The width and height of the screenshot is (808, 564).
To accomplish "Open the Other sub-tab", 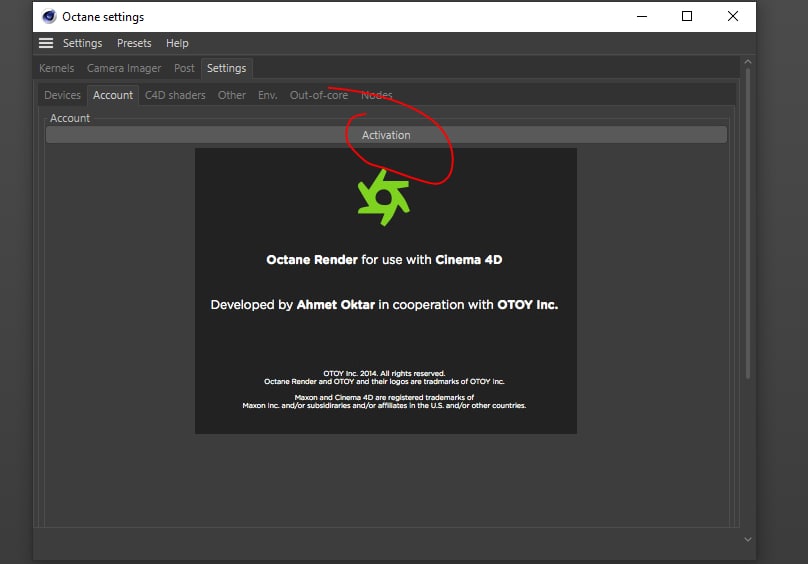I will 231,95.
